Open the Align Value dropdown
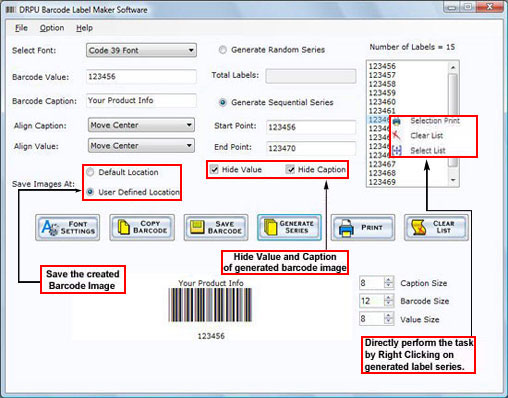Viewport: 508px width, 398px height. [141, 146]
